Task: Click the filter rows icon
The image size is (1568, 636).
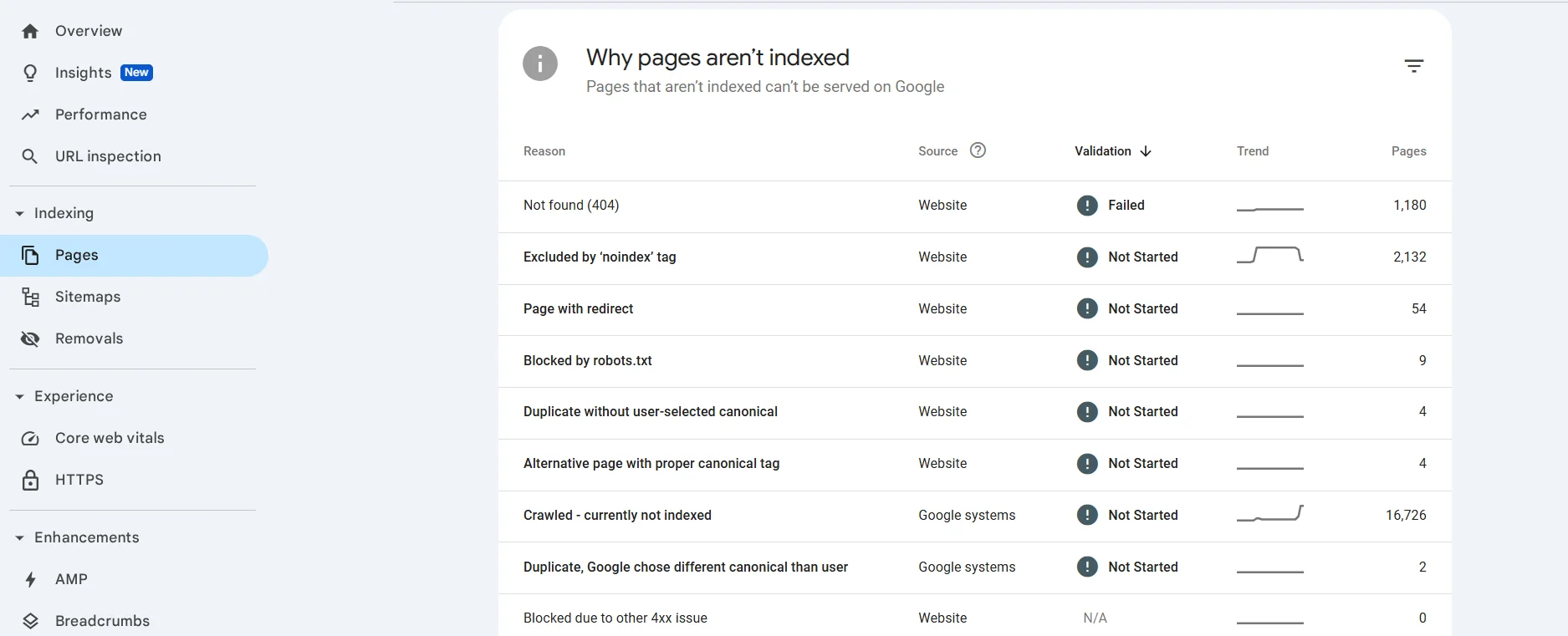Action: (1413, 66)
